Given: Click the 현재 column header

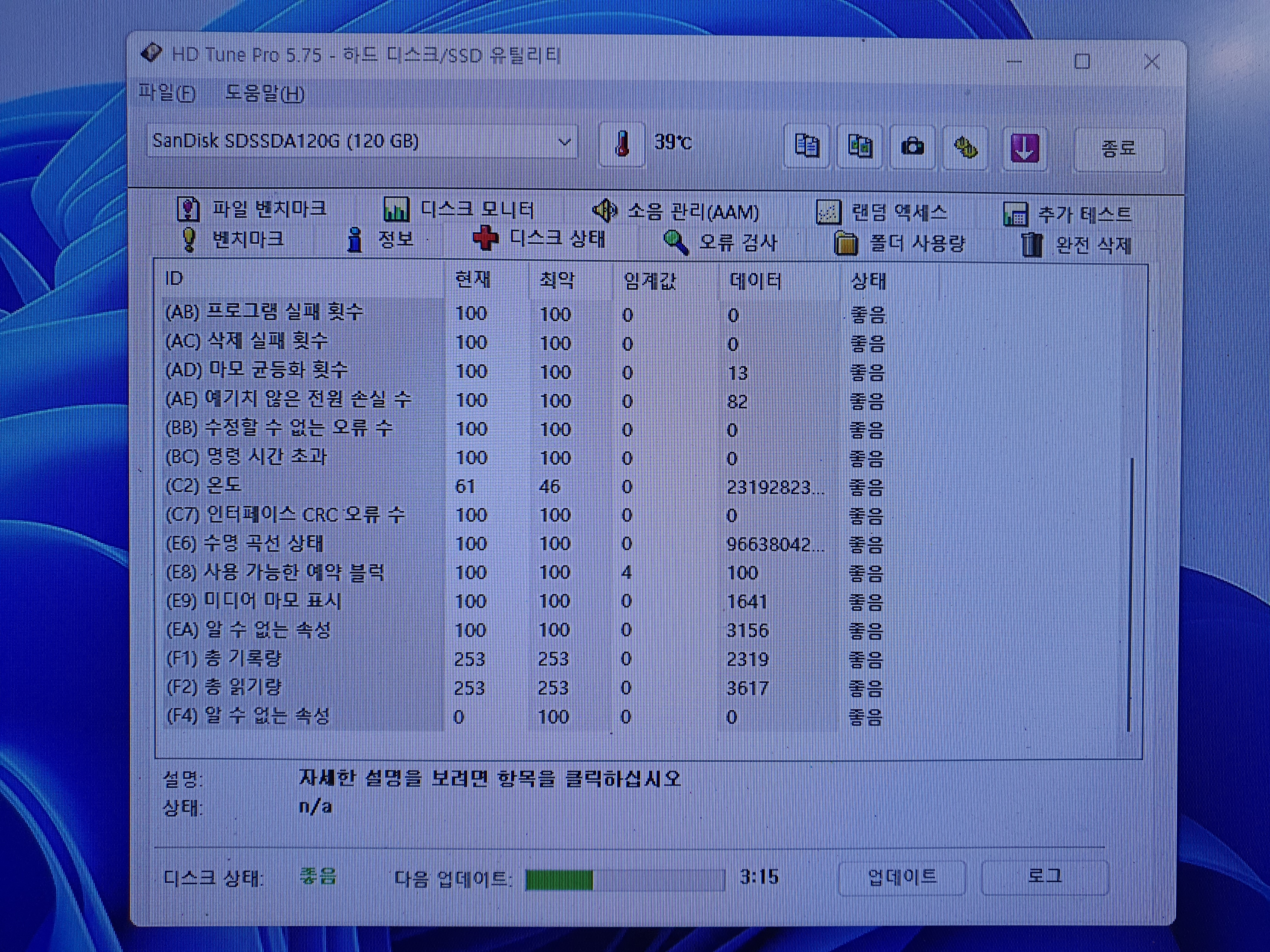Looking at the screenshot, I should pyautogui.click(x=487, y=280).
